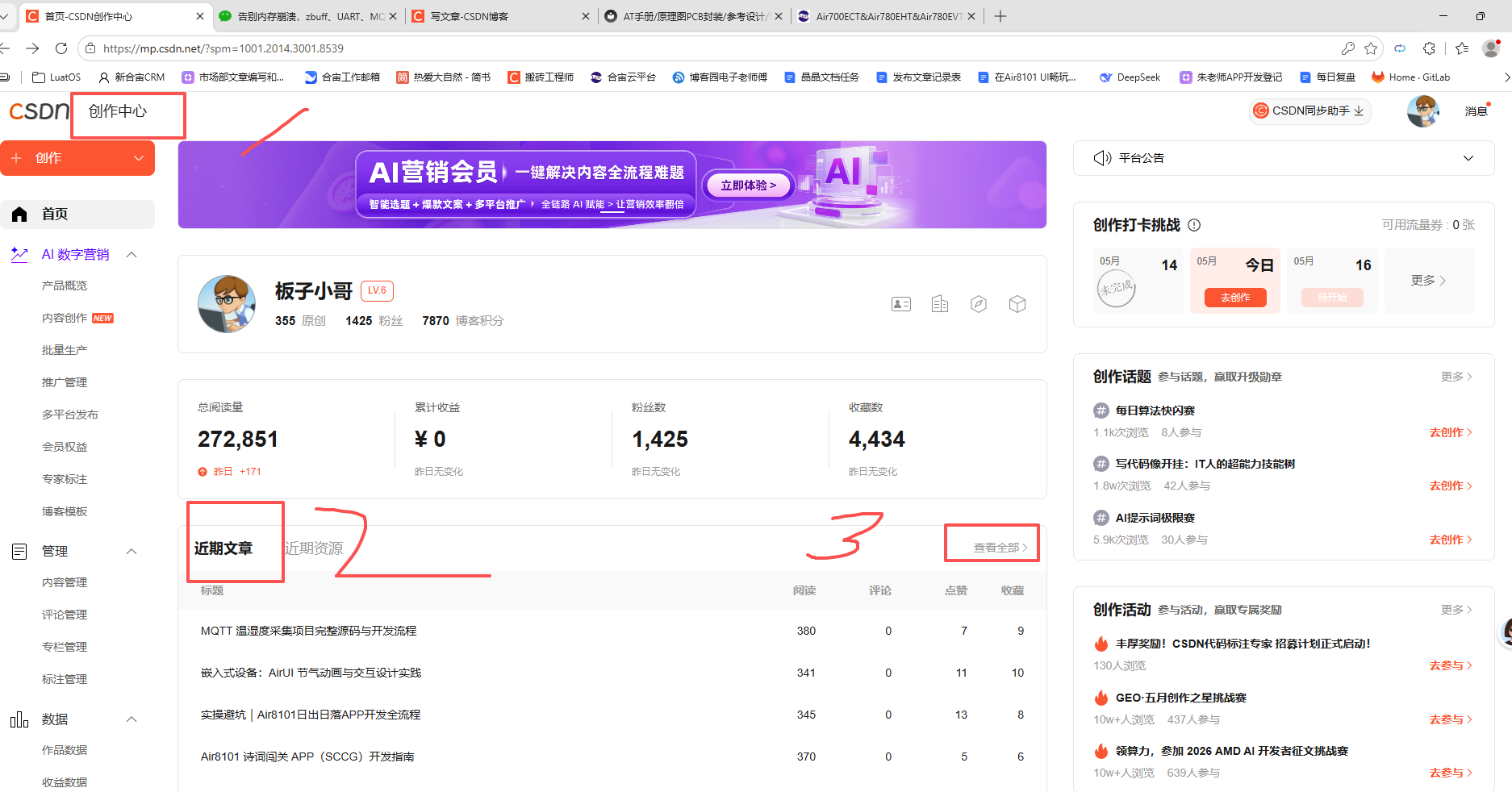Open the Home · GitLab bookmark

tap(1411, 77)
